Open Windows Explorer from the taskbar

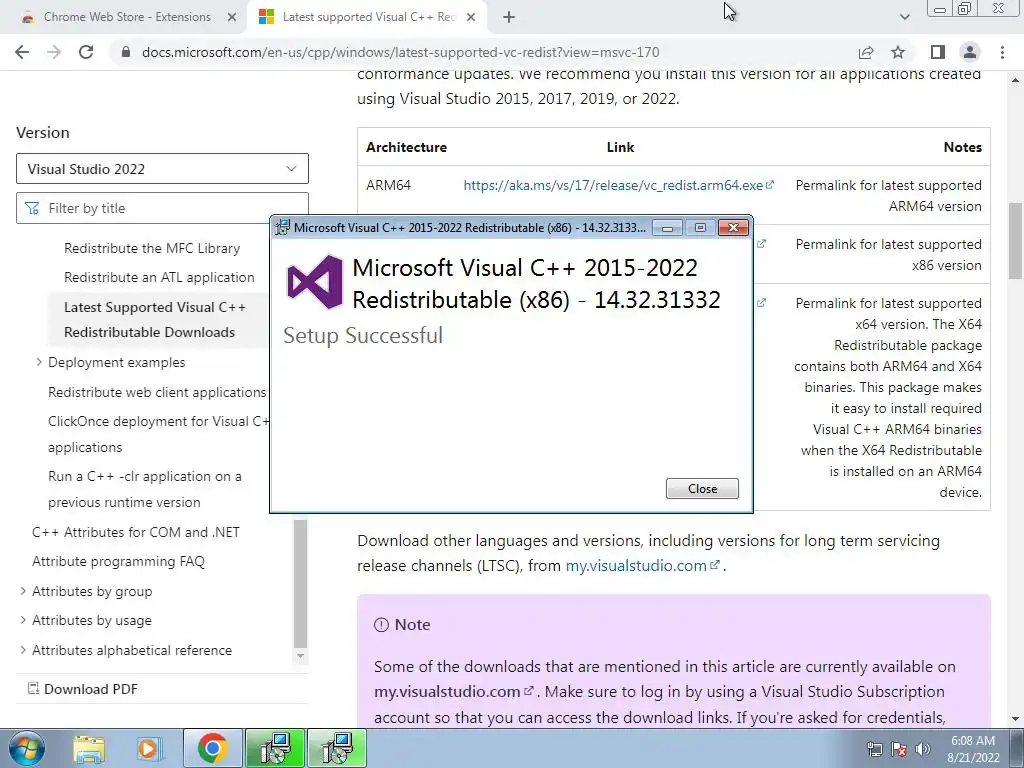point(89,749)
